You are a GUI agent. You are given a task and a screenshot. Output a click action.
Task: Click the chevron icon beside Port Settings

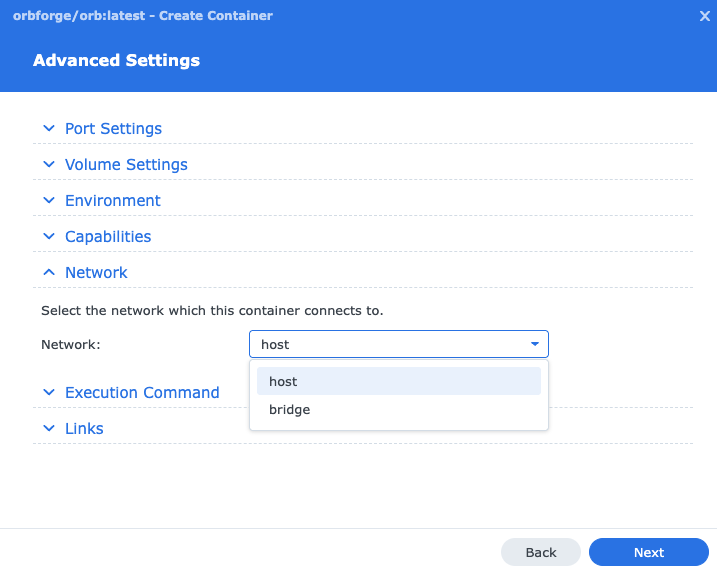click(x=48, y=129)
